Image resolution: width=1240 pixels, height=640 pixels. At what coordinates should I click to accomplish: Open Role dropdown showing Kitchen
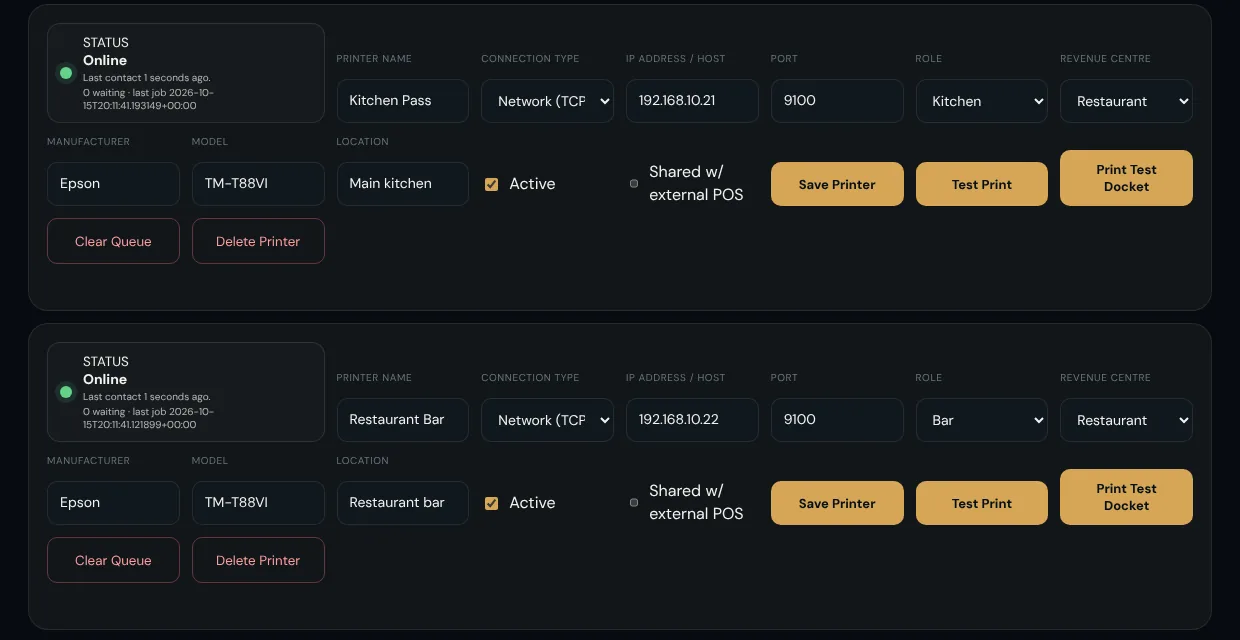pyautogui.click(x=982, y=101)
